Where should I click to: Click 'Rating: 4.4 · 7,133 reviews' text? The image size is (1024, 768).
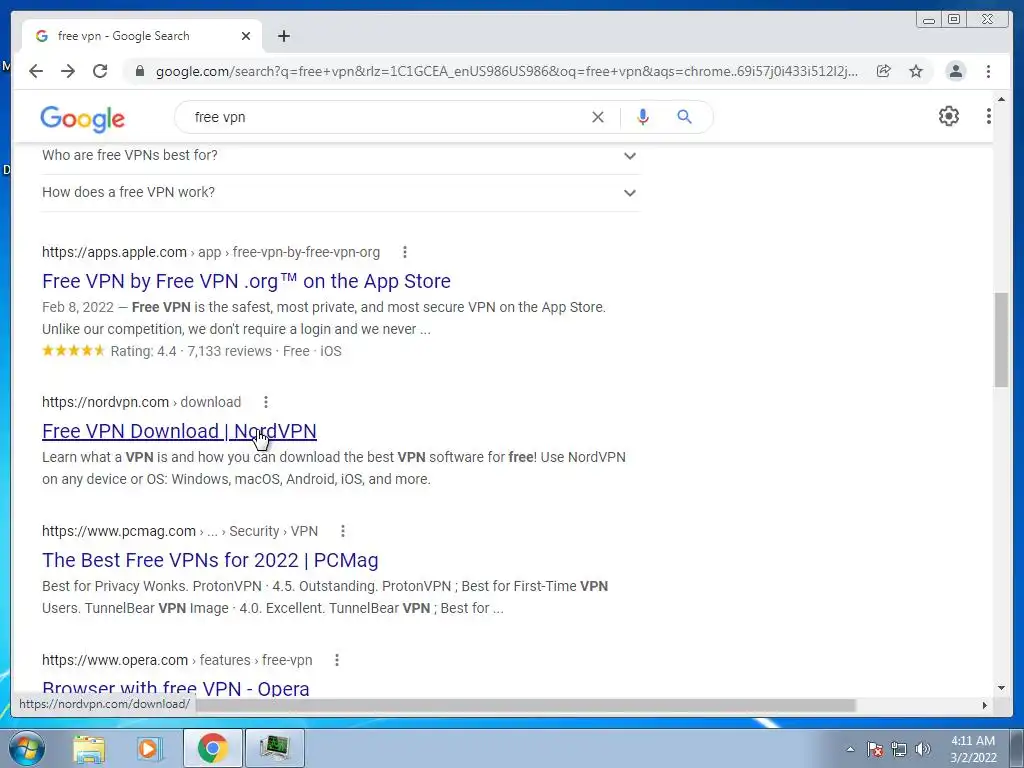(191, 351)
